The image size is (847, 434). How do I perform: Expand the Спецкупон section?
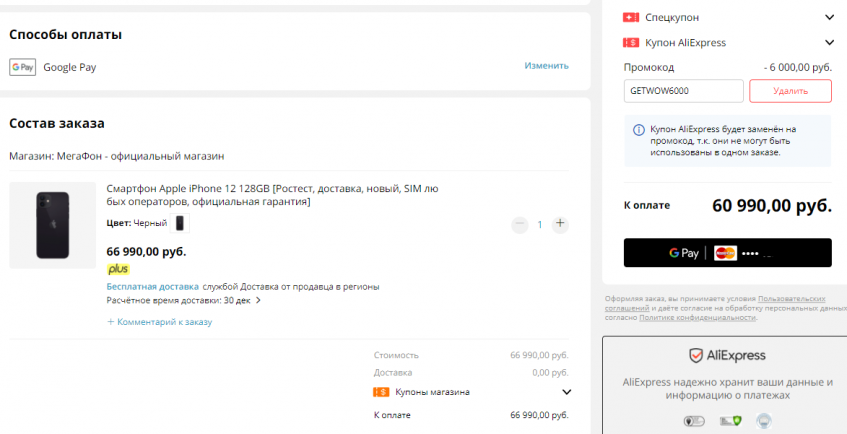click(829, 18)
